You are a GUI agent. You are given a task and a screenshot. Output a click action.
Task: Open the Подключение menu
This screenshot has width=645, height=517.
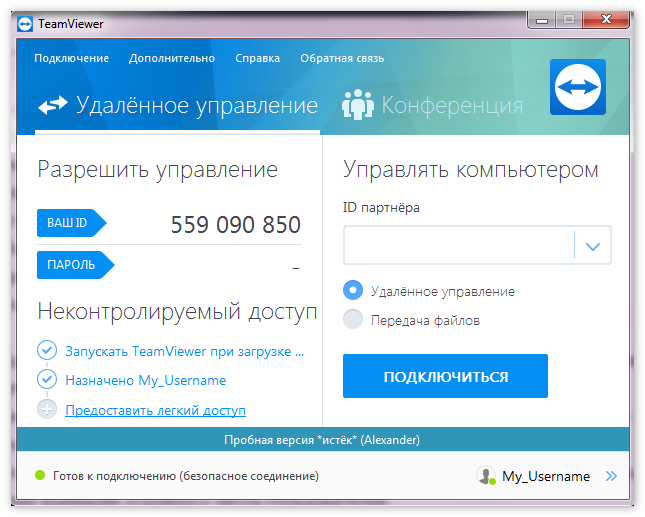72,58
